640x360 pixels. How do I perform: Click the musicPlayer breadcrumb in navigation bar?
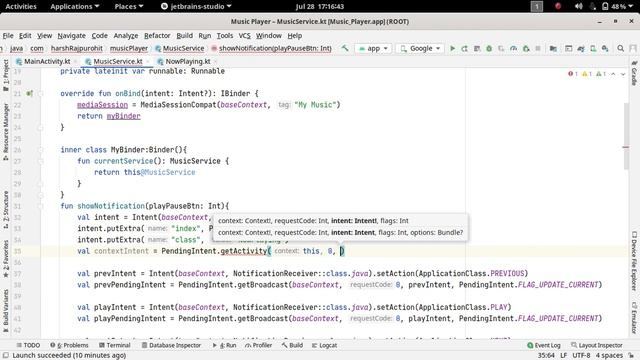tap(129, 48)
